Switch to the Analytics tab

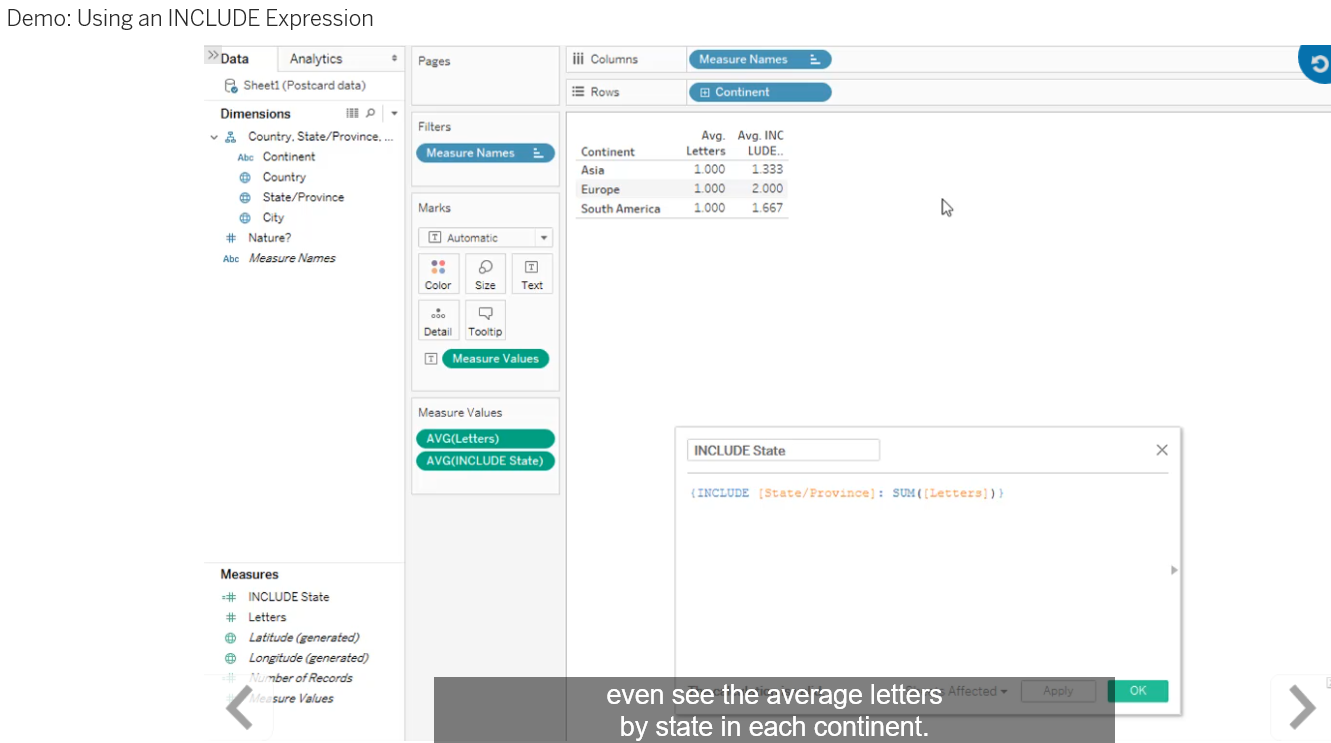[316, 59]
